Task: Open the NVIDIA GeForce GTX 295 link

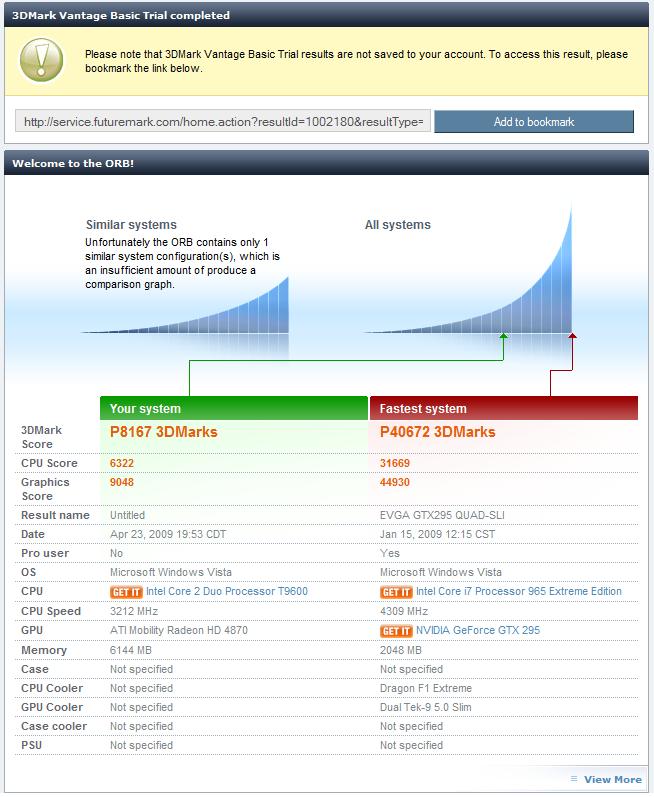Action: tap(478, 630)
